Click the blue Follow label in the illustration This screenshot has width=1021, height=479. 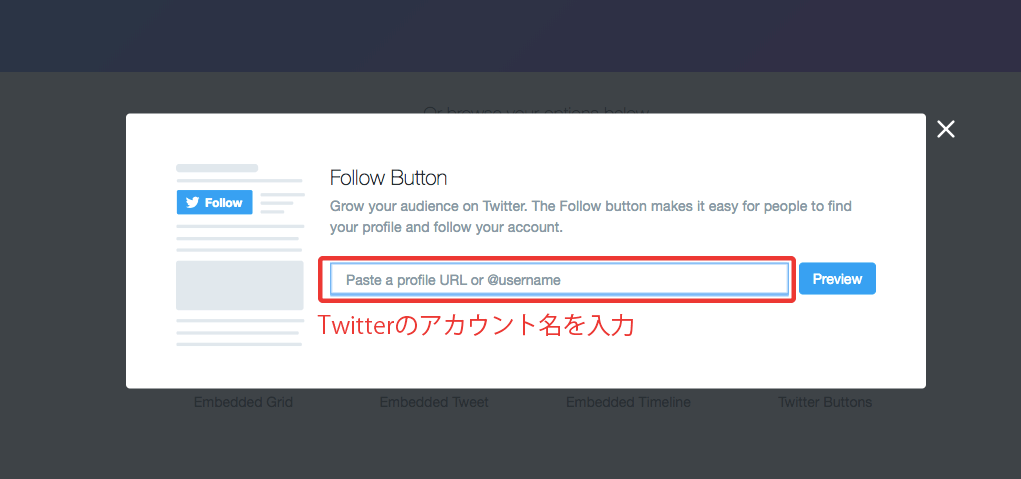pyautogui.click(x=224, y=202)
